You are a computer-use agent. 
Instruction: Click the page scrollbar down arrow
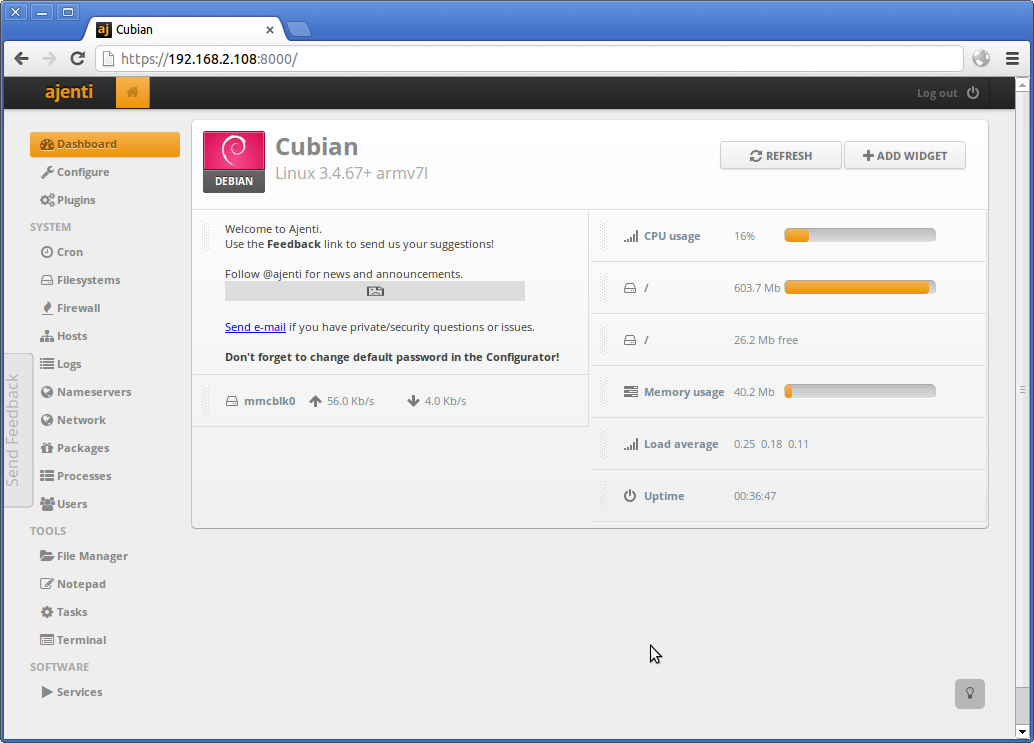pos(1022,732)
